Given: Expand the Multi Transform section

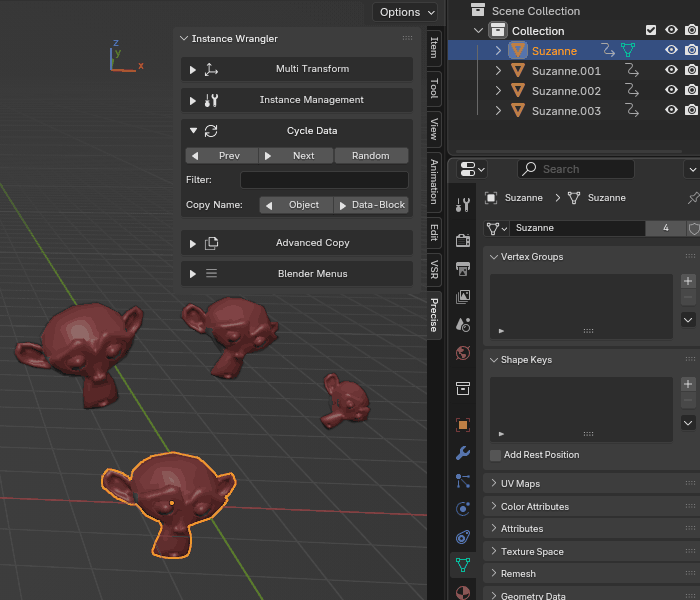Looking at the screenshot, I should (193, 70).
